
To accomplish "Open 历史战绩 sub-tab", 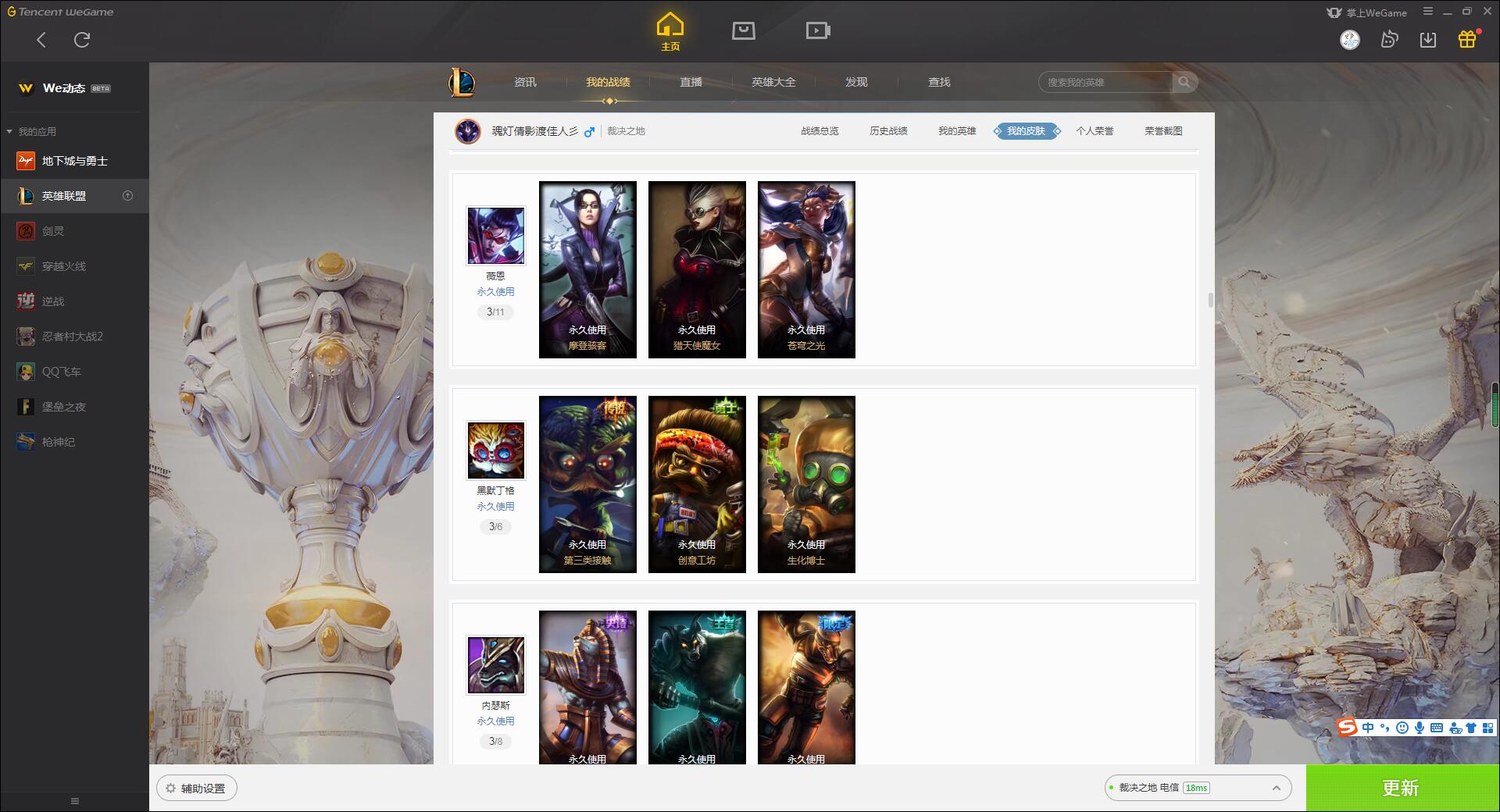I will (x=888, y=131).
